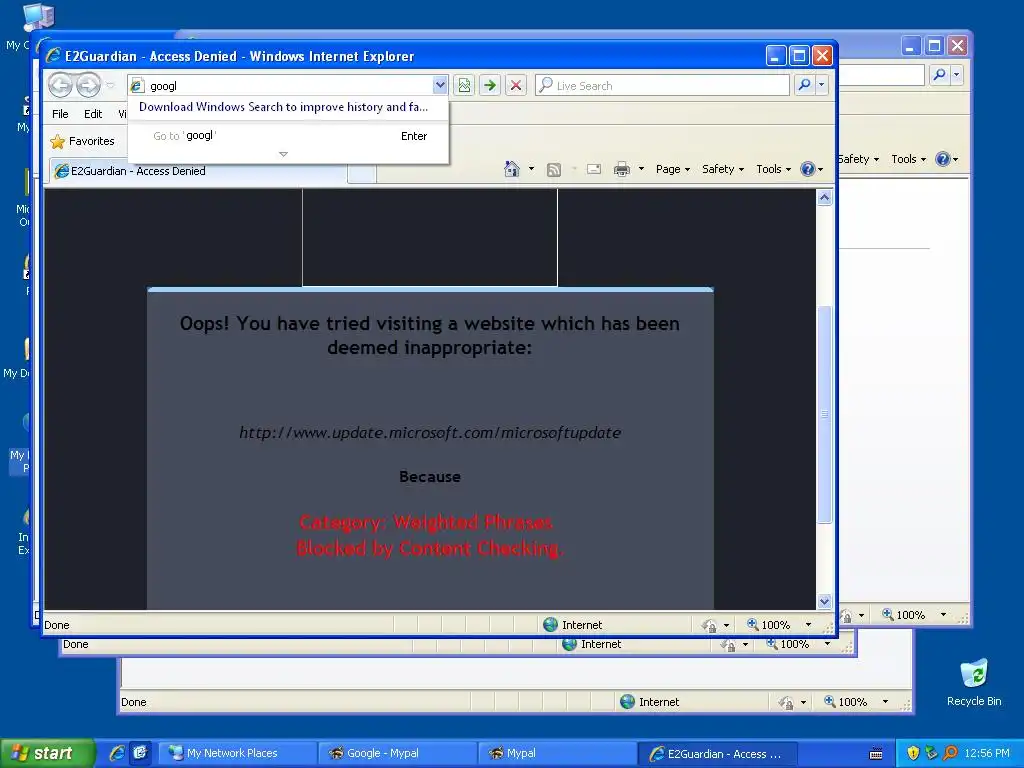Open Tools menu in the back window
1024x768 pixels.
click(908, 159)
